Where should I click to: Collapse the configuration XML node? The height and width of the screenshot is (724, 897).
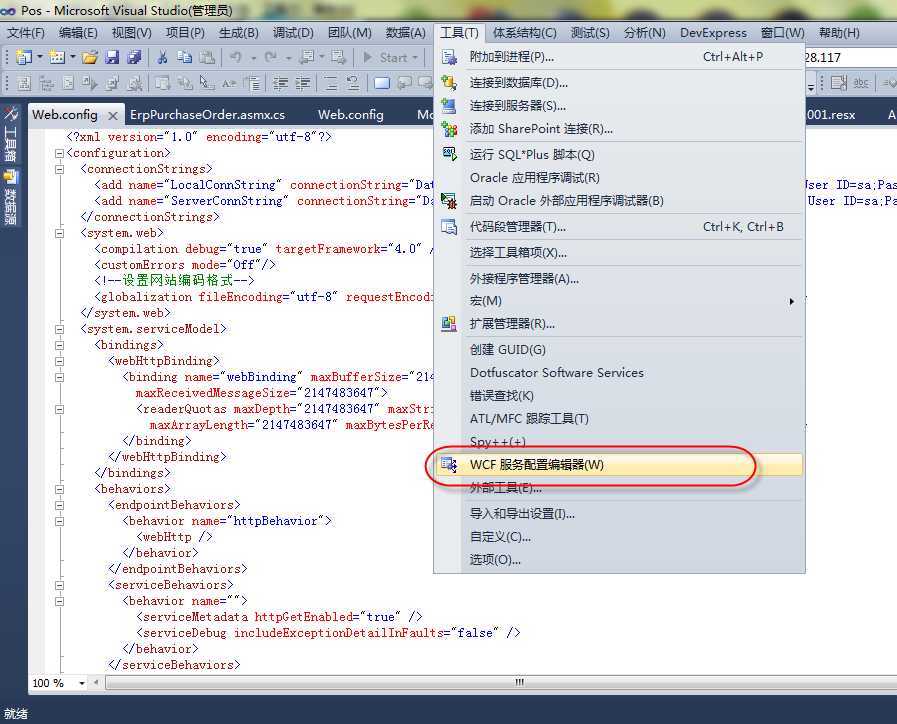coord(59,153)
